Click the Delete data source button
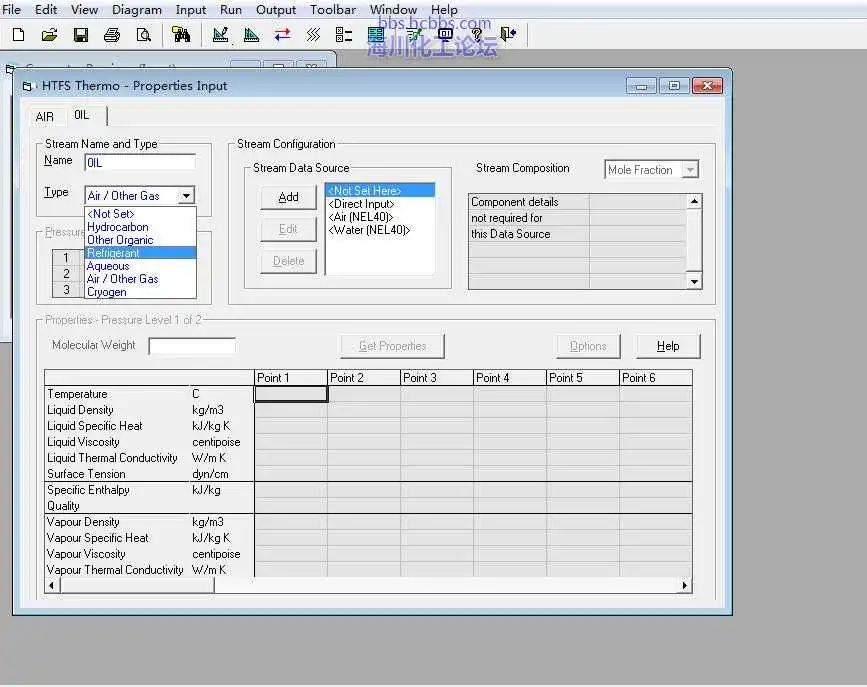This screenshot has height=687, width=867. click(x=289, y=261)
